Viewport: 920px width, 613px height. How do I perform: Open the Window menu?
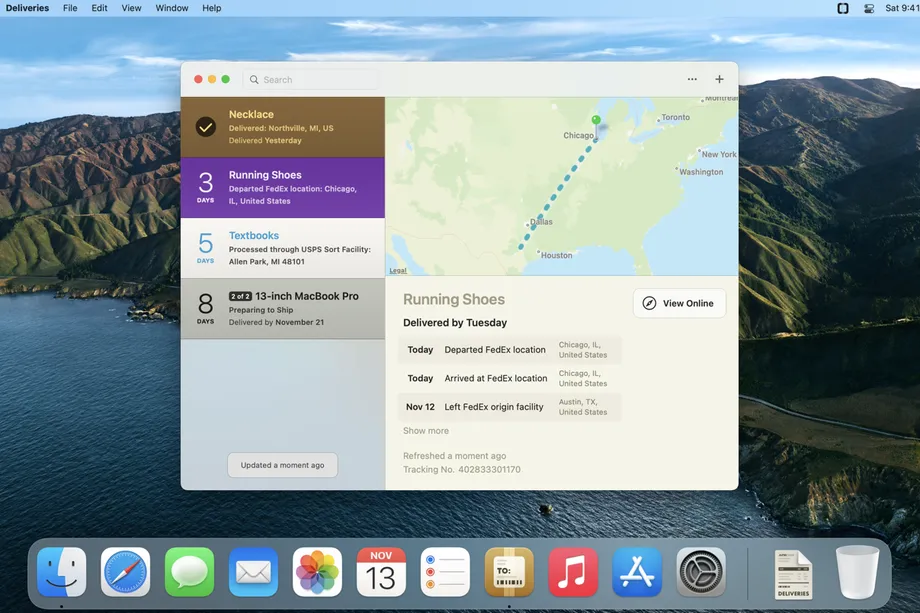(171, 8)
